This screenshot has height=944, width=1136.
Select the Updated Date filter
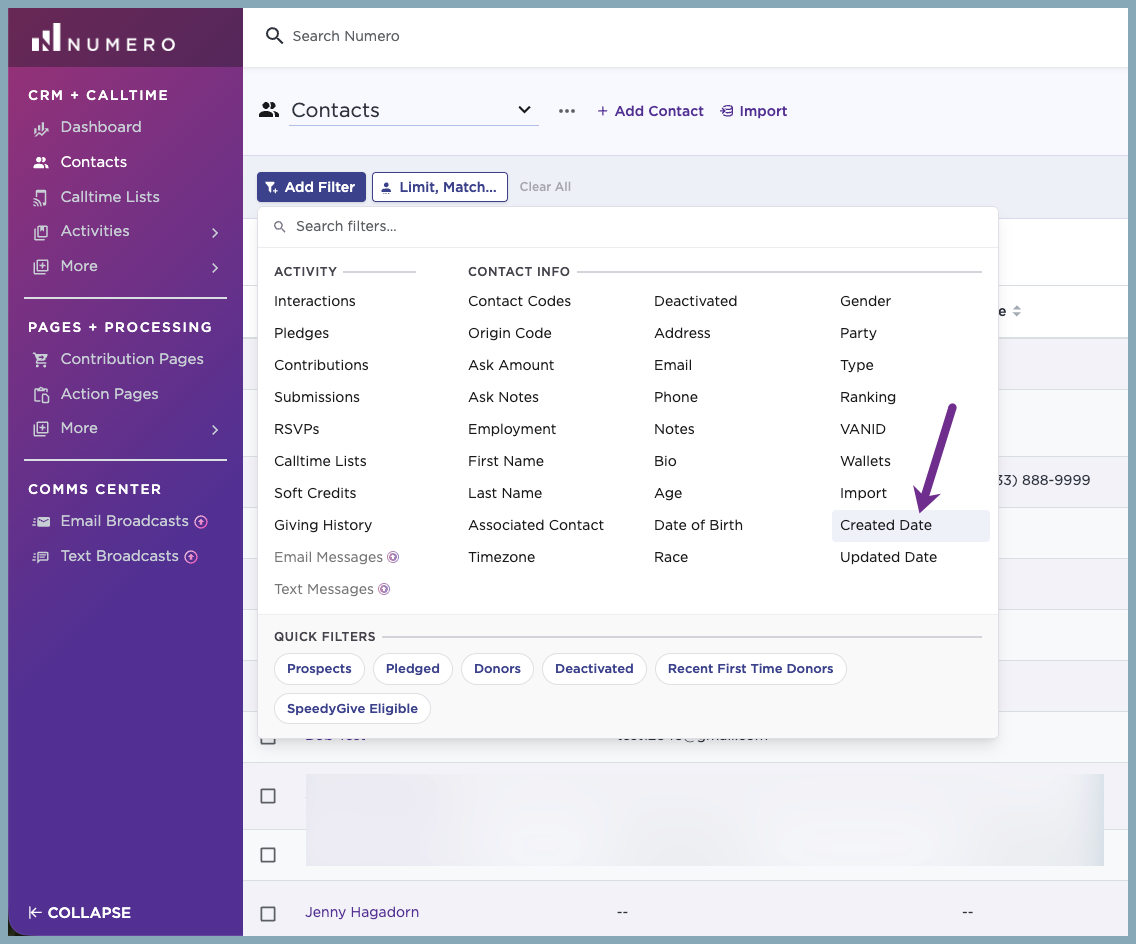click(888, 557)
